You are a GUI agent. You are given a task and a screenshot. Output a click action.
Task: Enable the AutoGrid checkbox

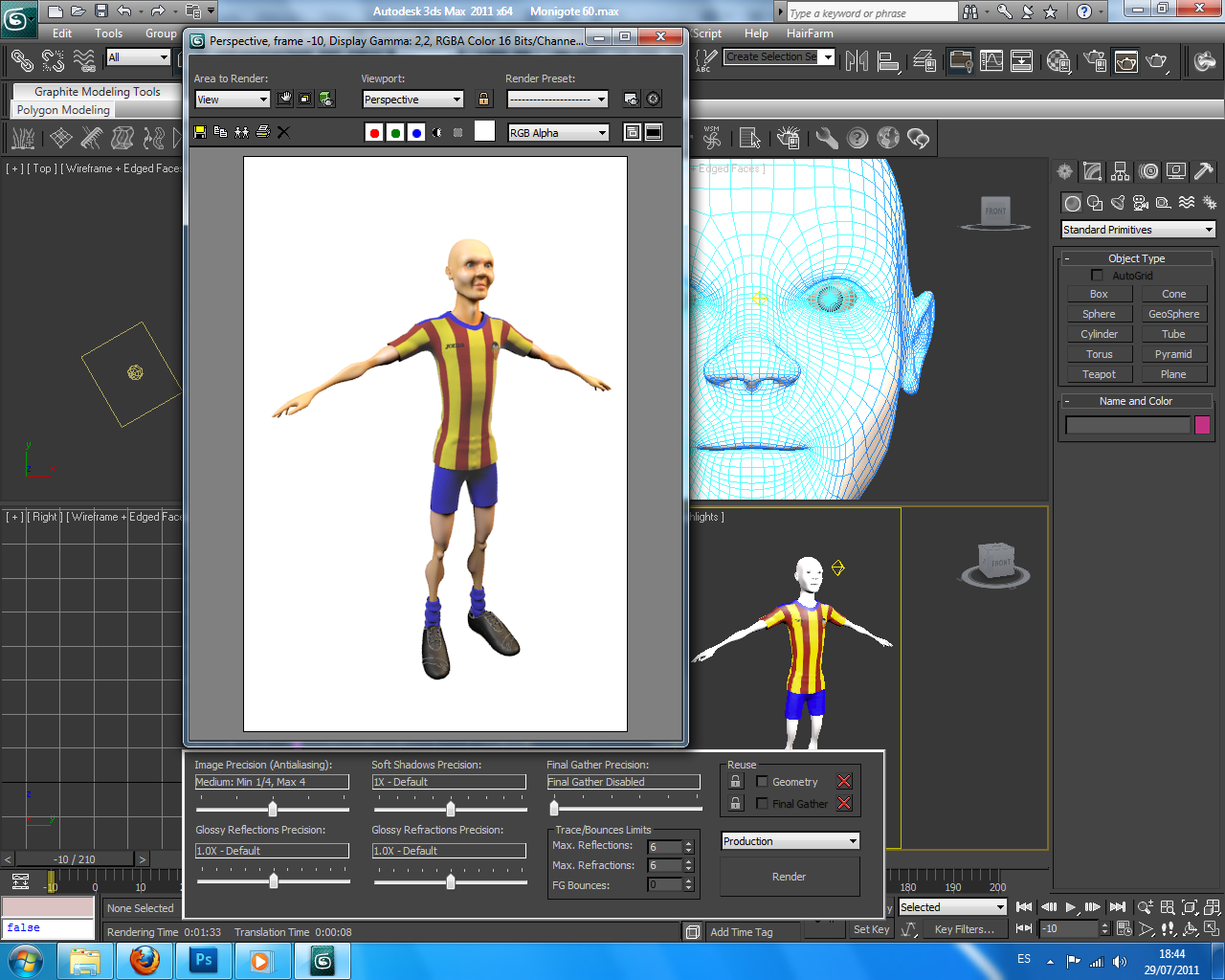tap(1097, 276)
